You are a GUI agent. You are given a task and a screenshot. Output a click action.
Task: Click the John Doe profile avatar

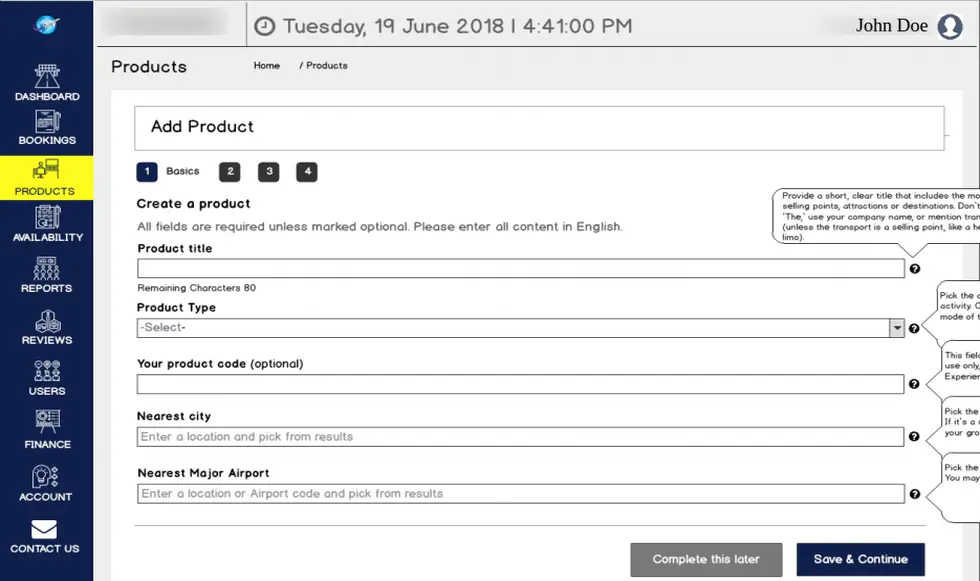point(949,26)
